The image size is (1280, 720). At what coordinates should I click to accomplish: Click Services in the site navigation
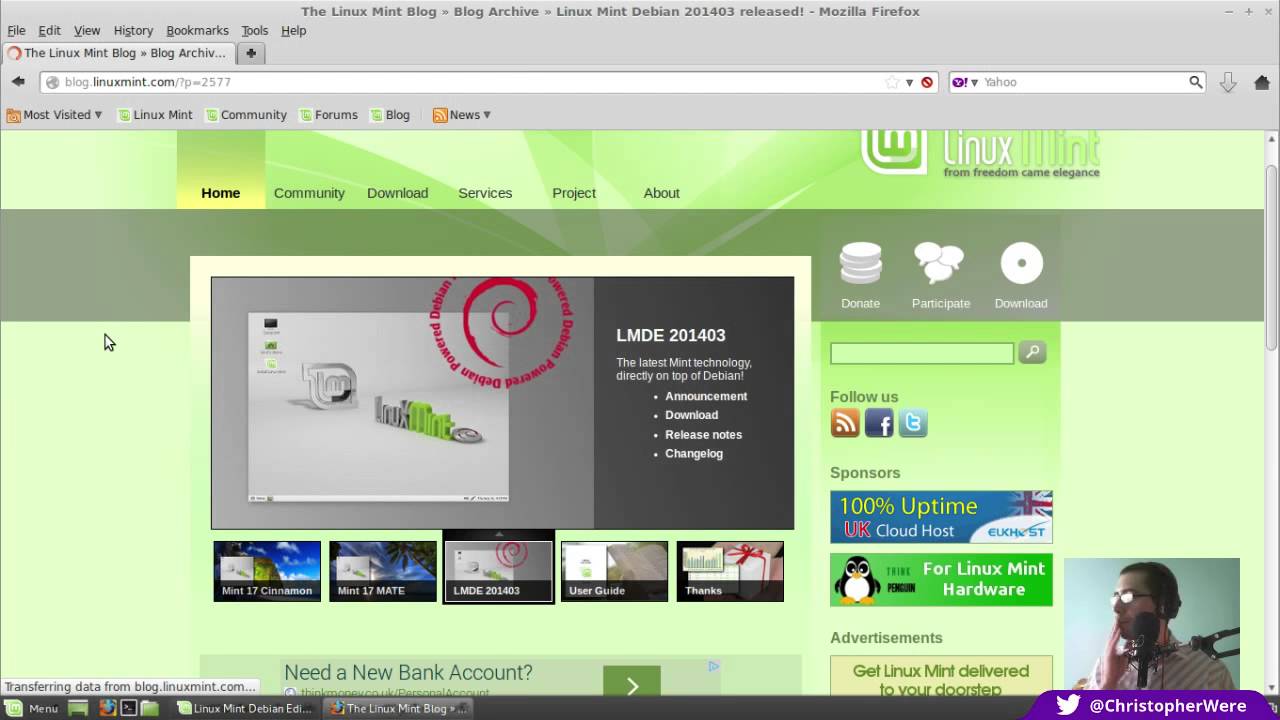pyautogui.click(x=485, y=193)
